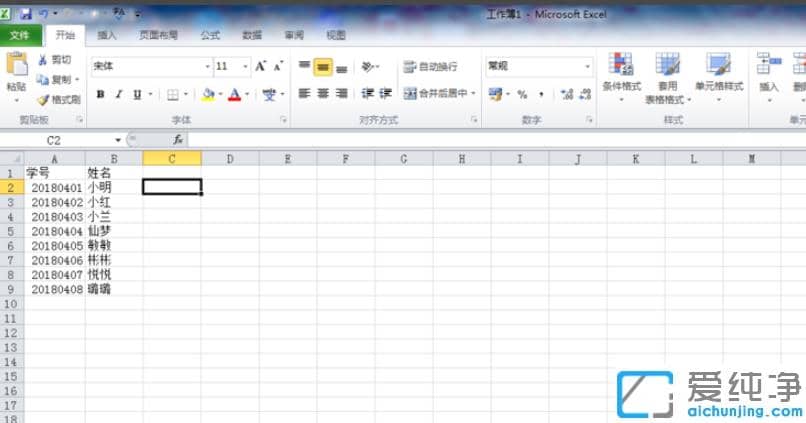Toggle Wrap Text (自动换行)
Viewport: 806px width, 423px height.
(x=430, y=66)
